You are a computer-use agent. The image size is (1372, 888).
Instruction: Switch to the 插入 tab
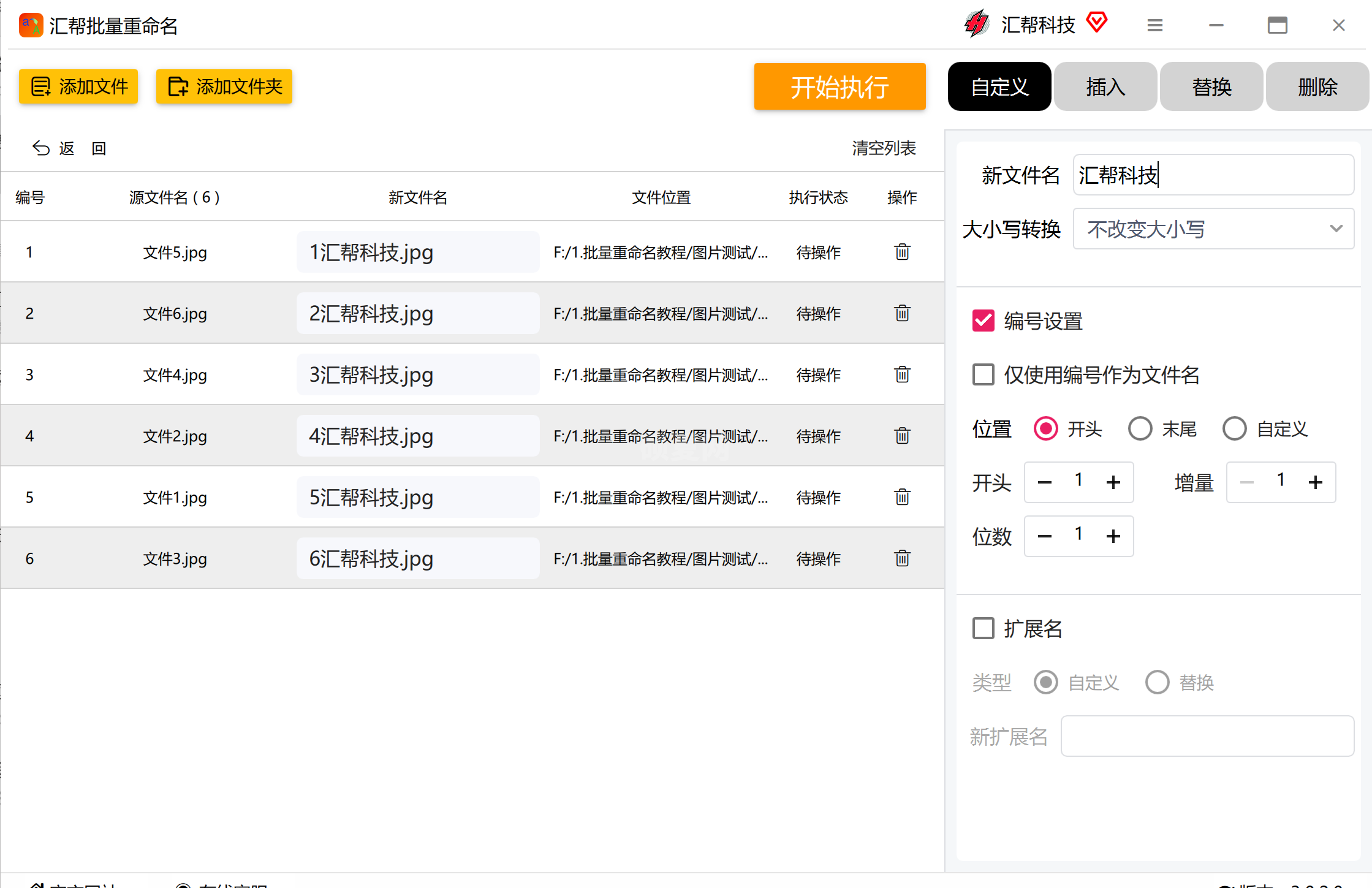pos(1105,86)
